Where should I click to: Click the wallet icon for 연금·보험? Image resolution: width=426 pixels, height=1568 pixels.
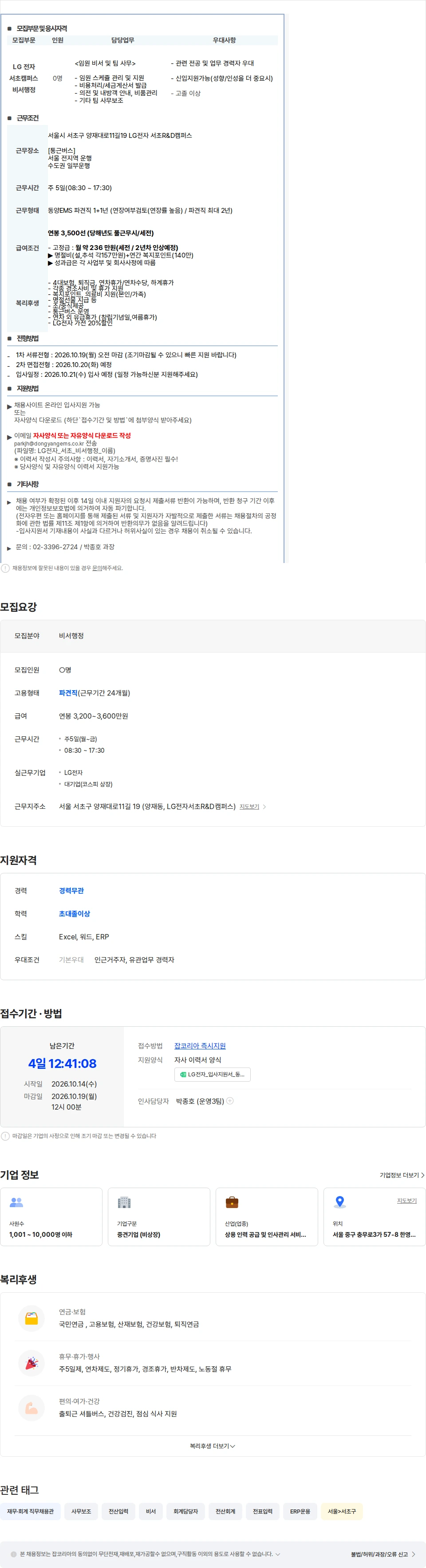[x=32, y=1318]
